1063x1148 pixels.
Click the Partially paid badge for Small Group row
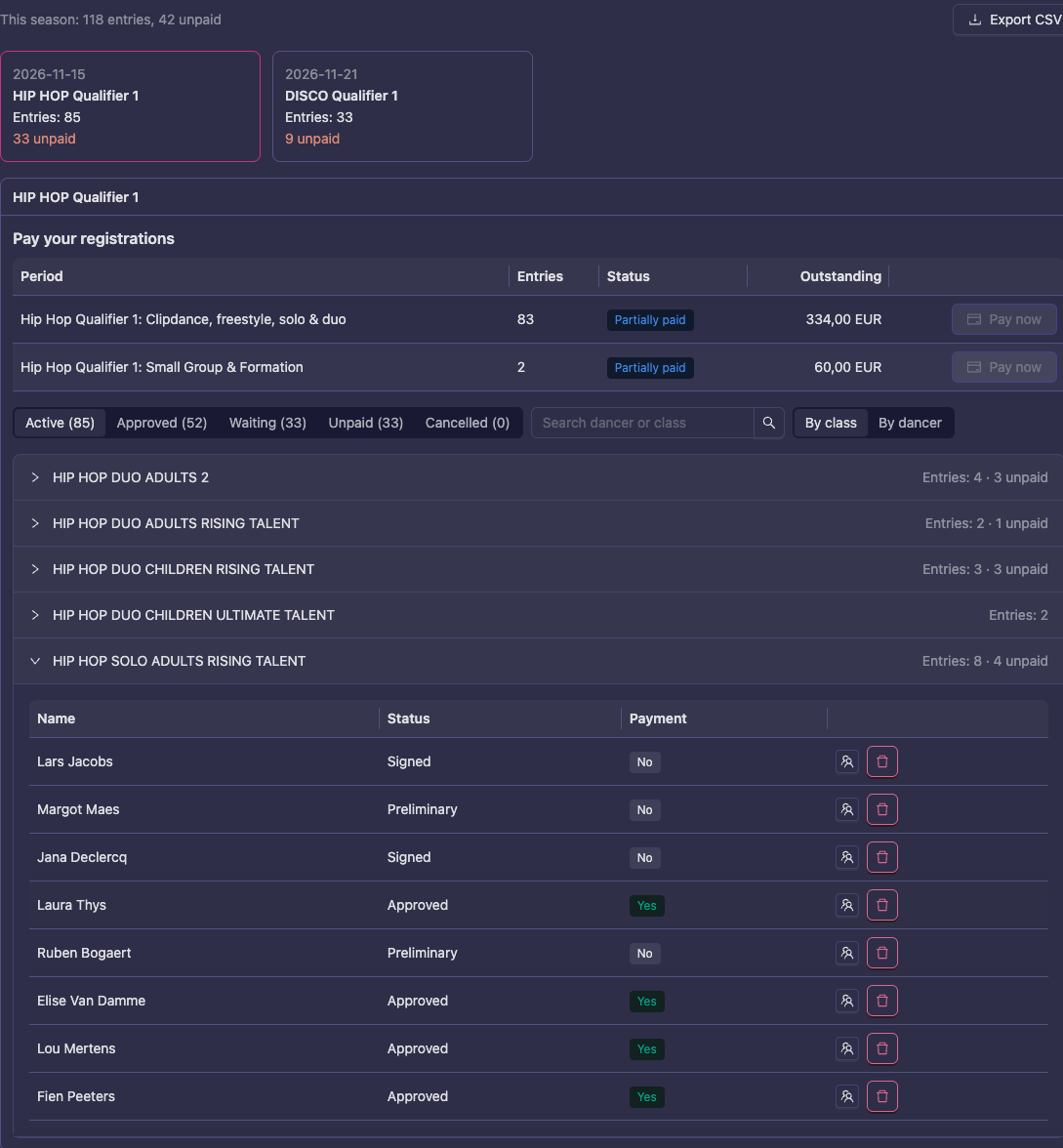click(650, 367)
